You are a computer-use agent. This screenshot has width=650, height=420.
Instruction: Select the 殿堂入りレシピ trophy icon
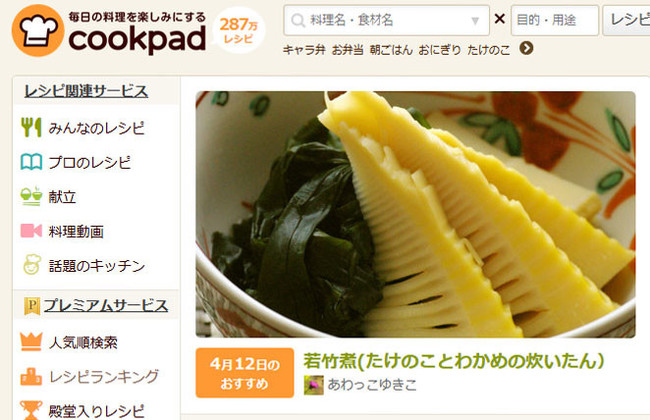pyautogui.click(x=31, y=410)
